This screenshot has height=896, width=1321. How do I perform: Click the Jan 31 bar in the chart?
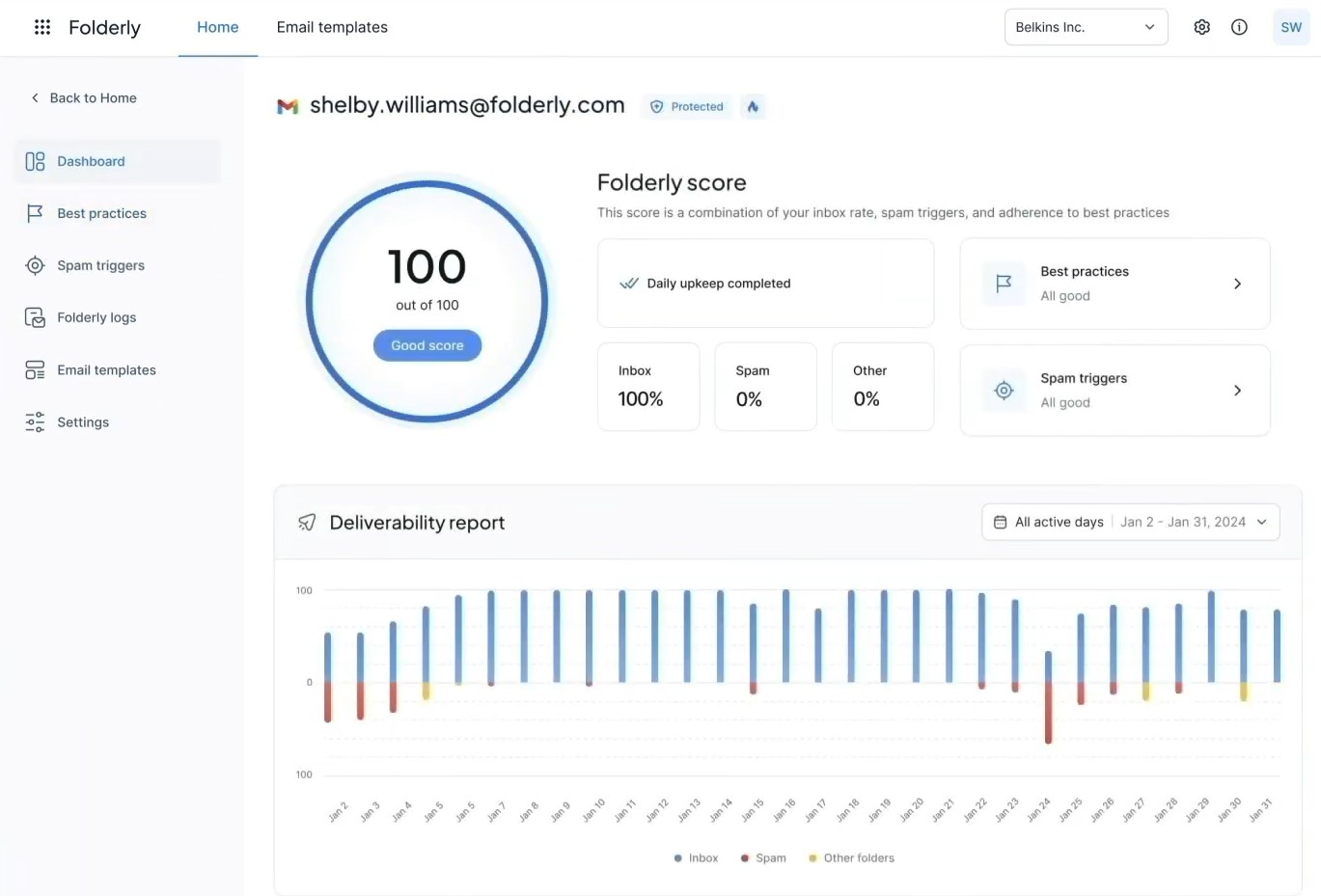point(1277,645)
